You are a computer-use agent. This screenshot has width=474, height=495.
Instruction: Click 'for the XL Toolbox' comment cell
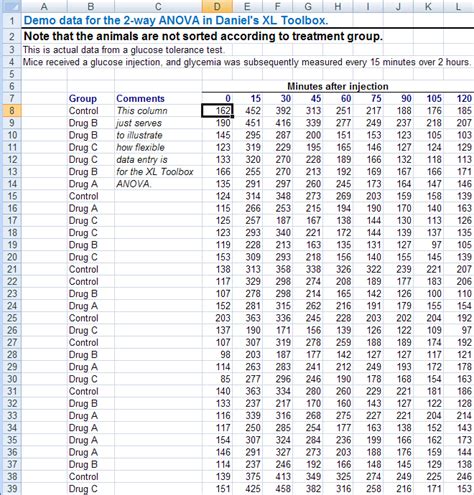coord(155,172)
